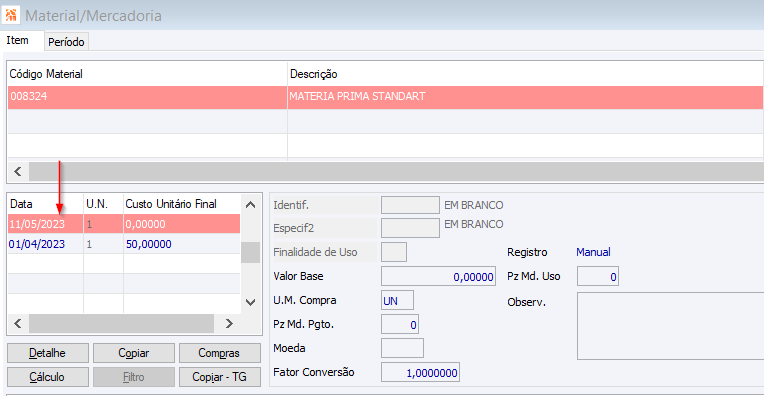Image resolution: width=764 pixels, height=396 pixels.
Task: Run the Cálculo button
Action: (48, 377)
